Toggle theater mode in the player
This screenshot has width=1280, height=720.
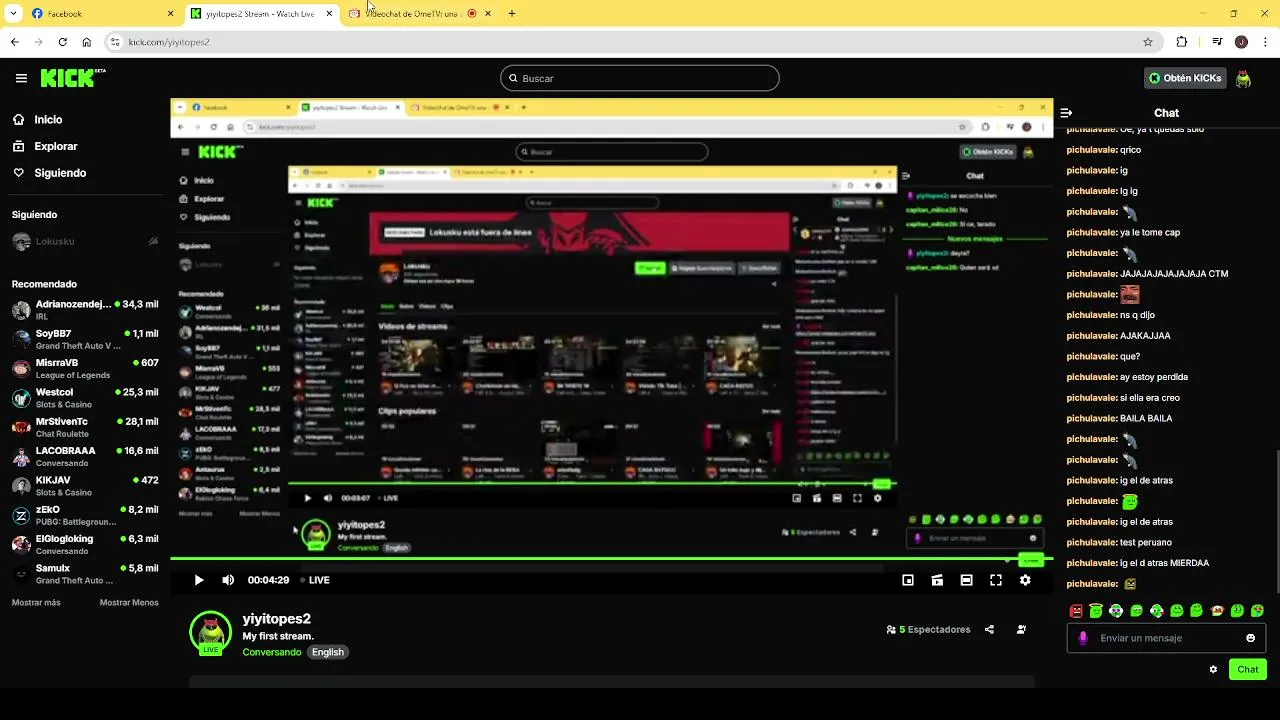[x=966, y=580]
